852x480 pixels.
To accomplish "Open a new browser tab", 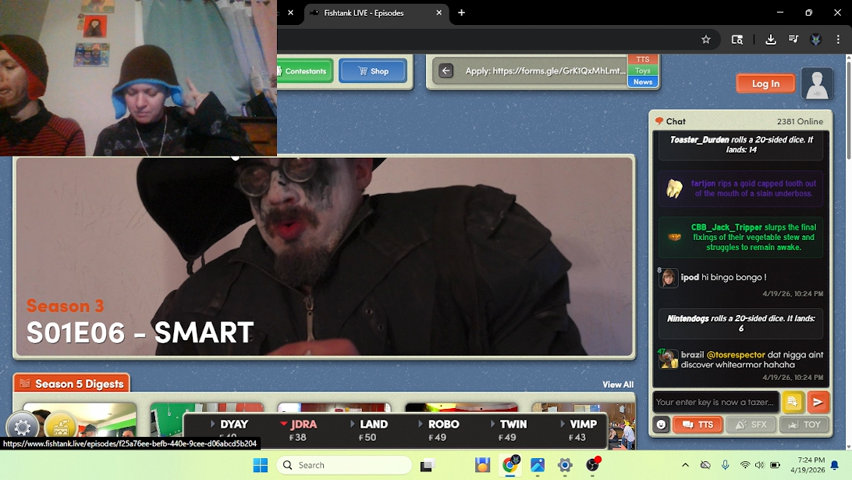I will click(x=461, y=13).
